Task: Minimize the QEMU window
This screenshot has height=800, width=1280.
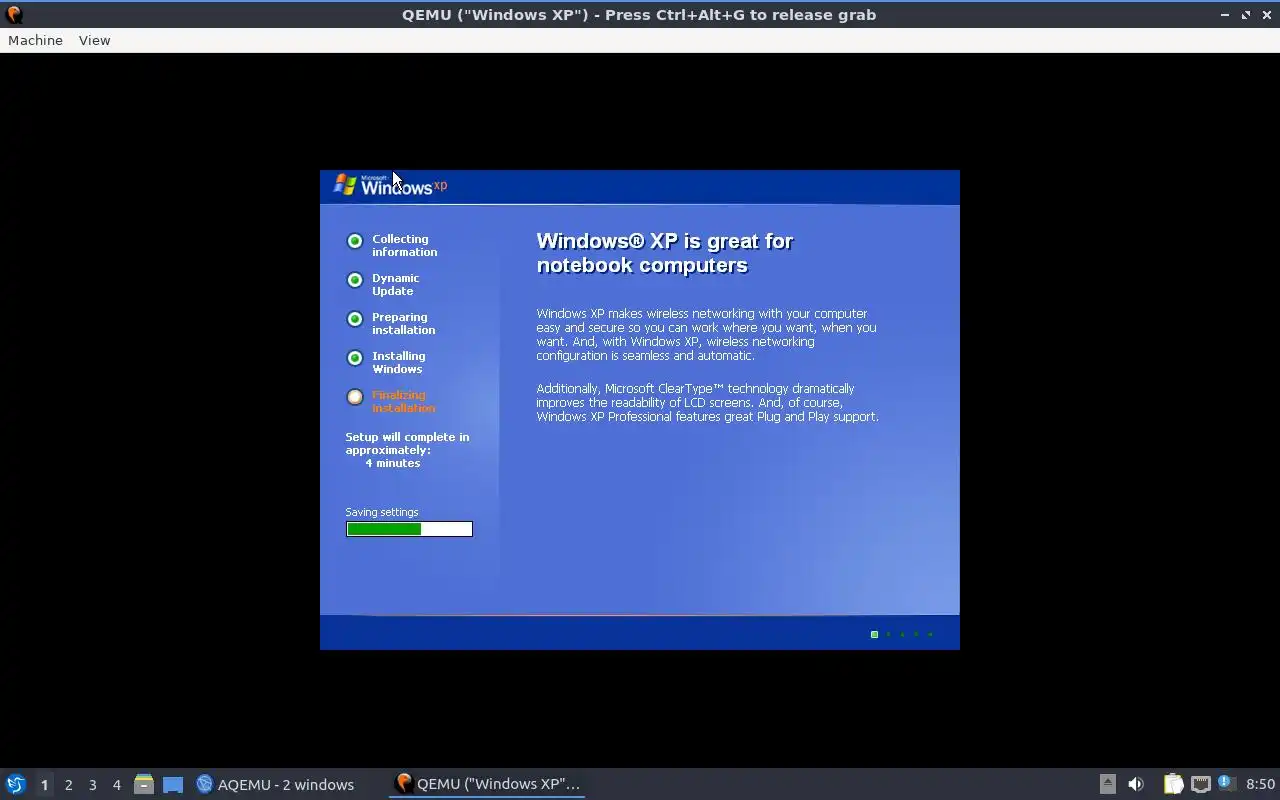Action: pos(1225,14)
